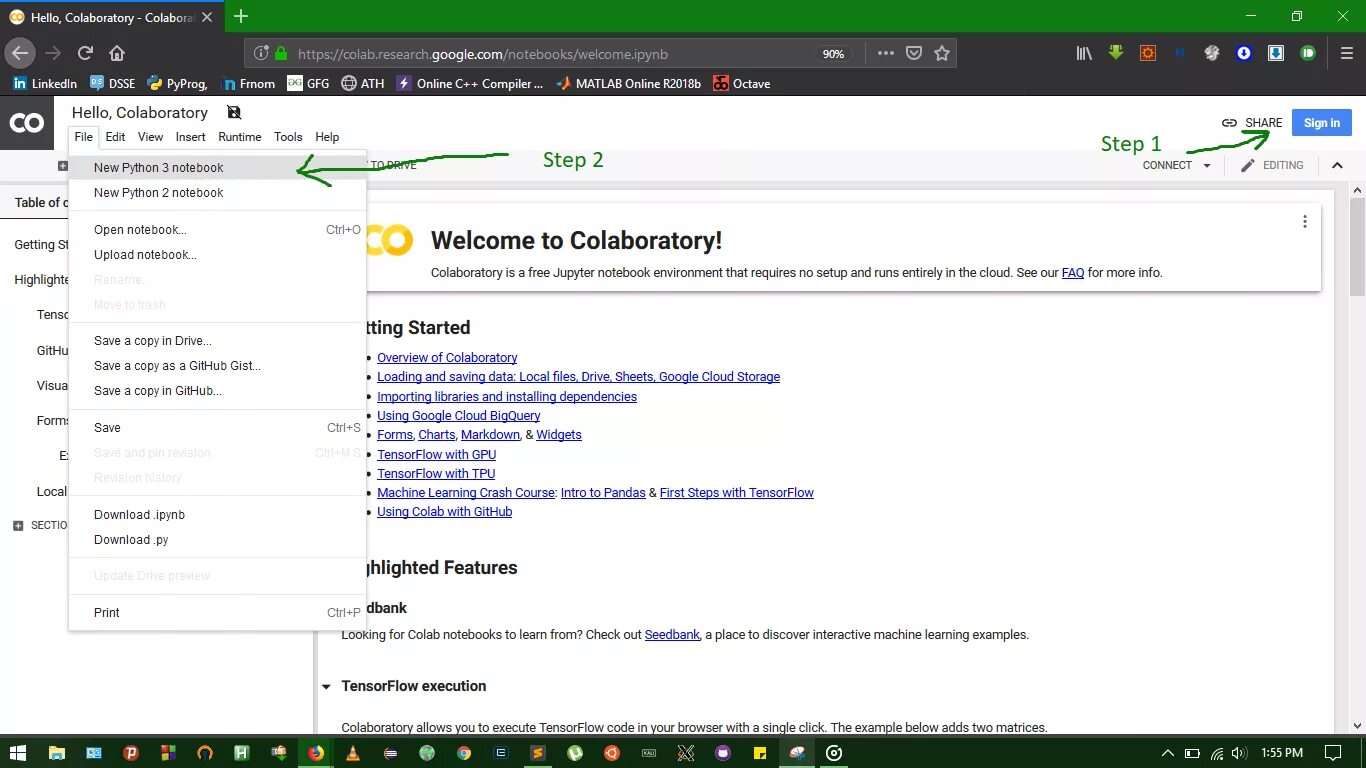Click the green download arrow extension icon
Viewport: 1366px width, 768px height.
(1116, 53)
